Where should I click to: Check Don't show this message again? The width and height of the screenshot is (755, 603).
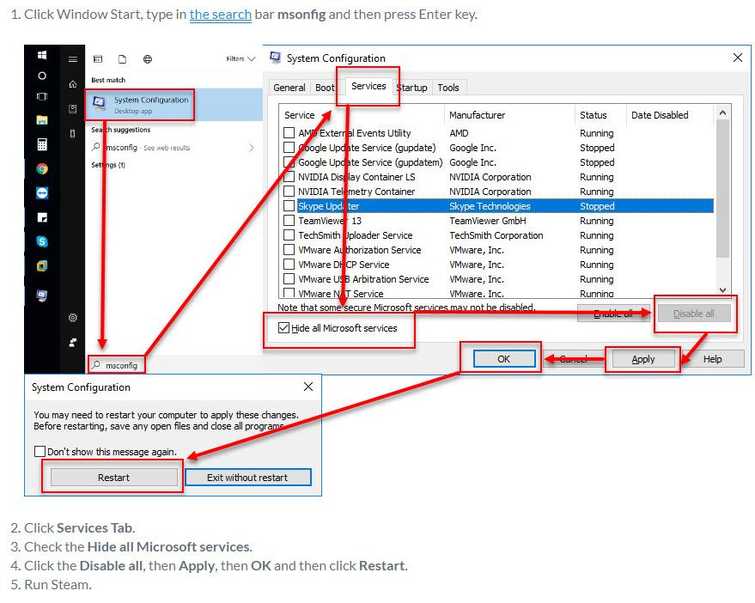click(x=39, y=451)
